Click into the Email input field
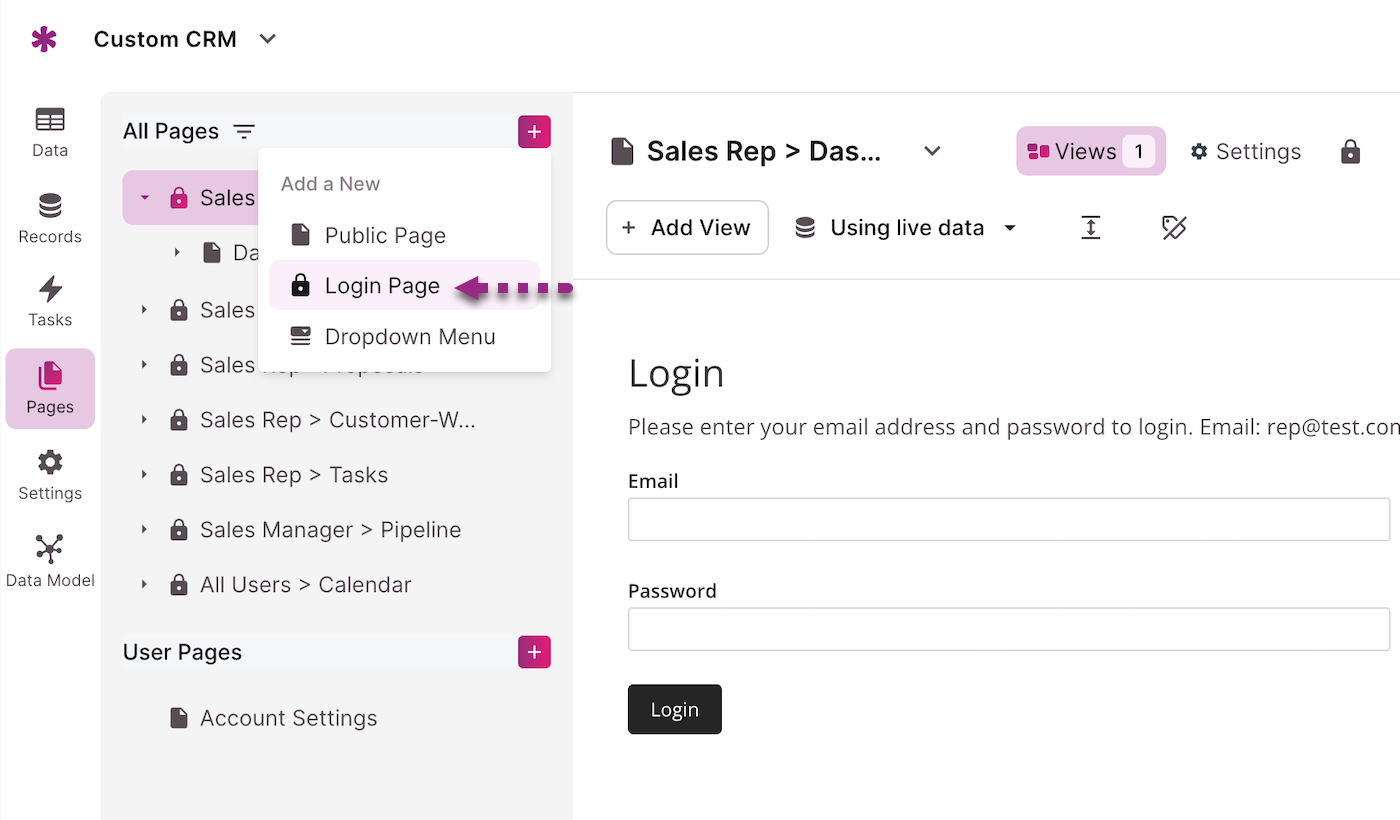The image size is (1400, 820). tap(1008, 520)
